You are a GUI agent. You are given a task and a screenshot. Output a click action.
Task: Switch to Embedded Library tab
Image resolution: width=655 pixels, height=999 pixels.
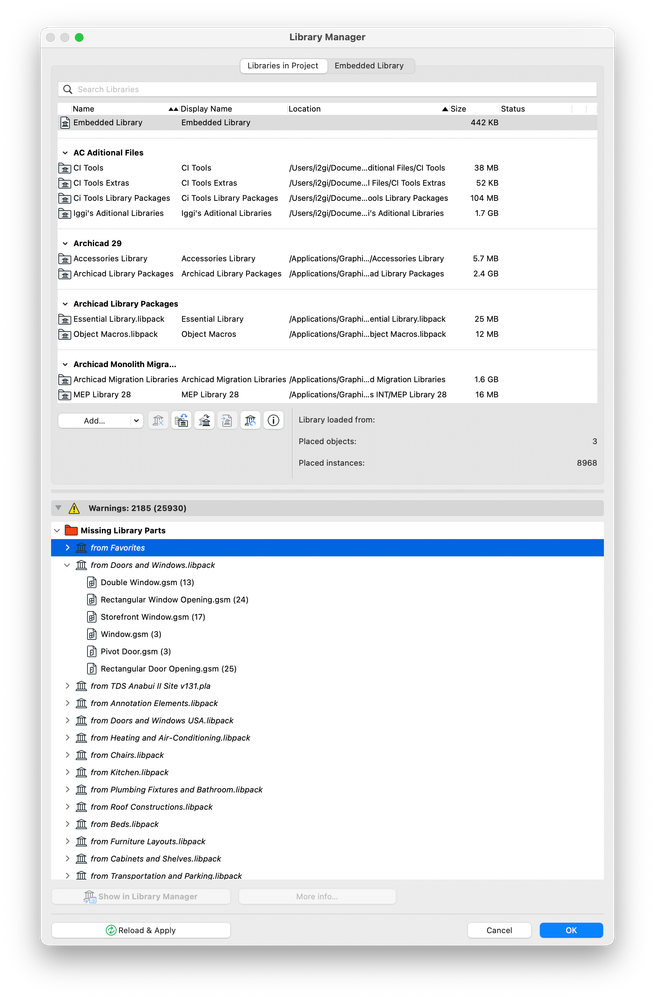coord(369,66)
